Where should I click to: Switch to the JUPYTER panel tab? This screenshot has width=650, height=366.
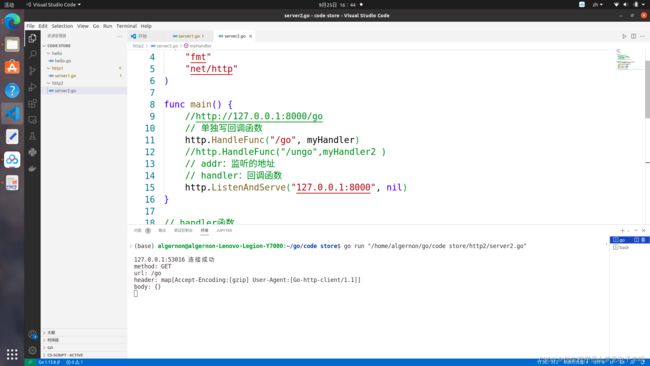coord(224,230)
